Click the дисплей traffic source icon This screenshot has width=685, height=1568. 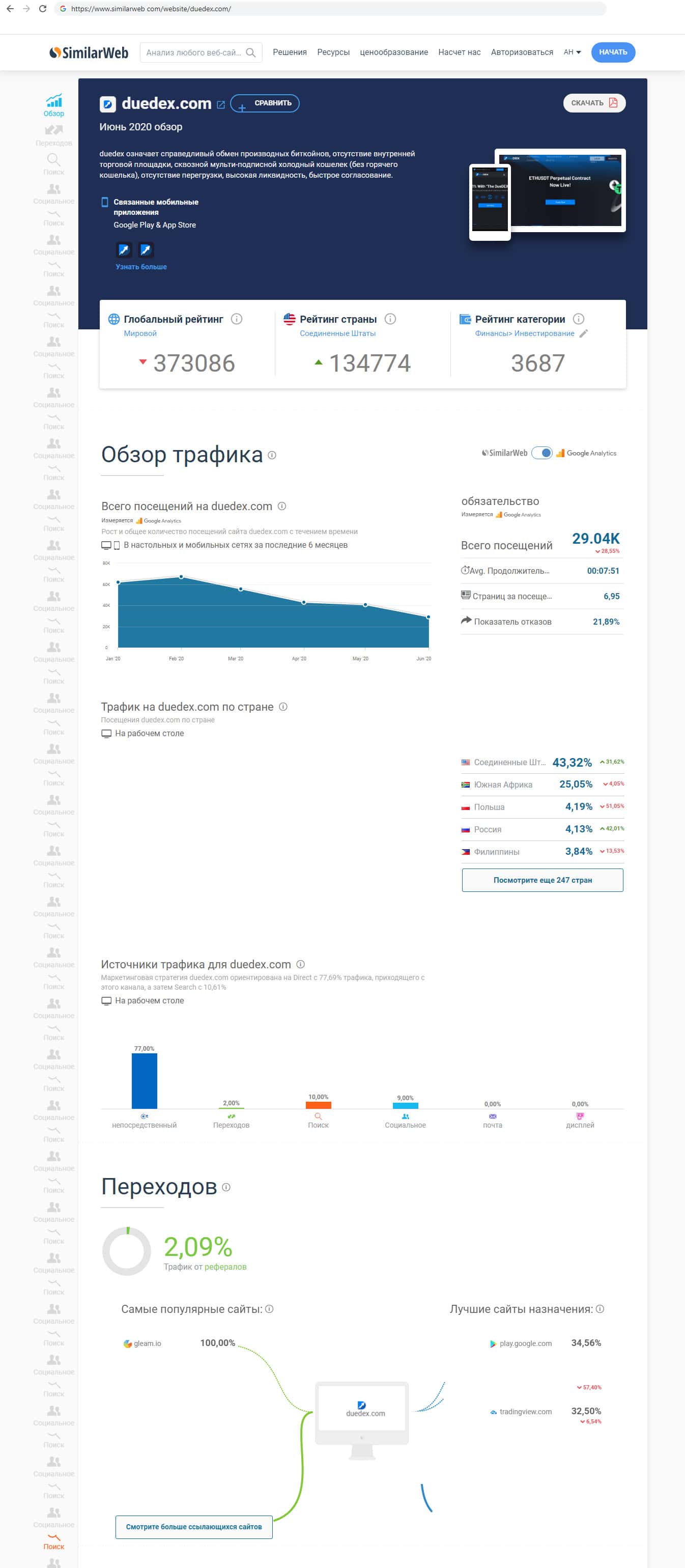pos(580,1116)
